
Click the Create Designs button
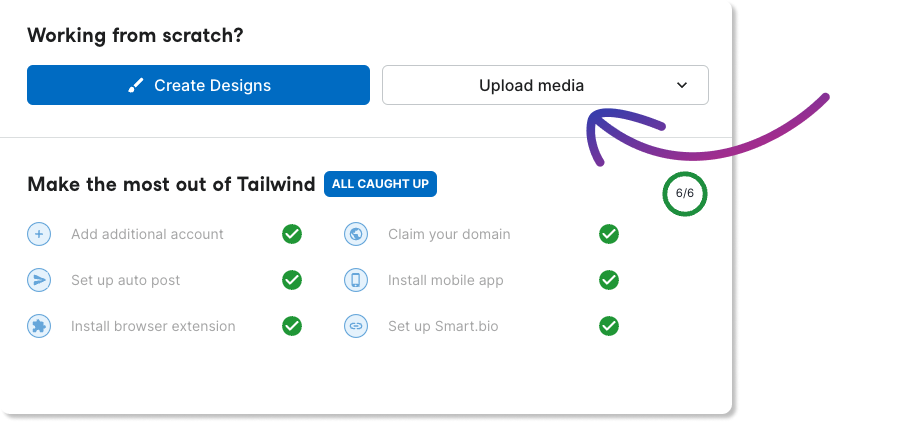(x=198, y=85)
